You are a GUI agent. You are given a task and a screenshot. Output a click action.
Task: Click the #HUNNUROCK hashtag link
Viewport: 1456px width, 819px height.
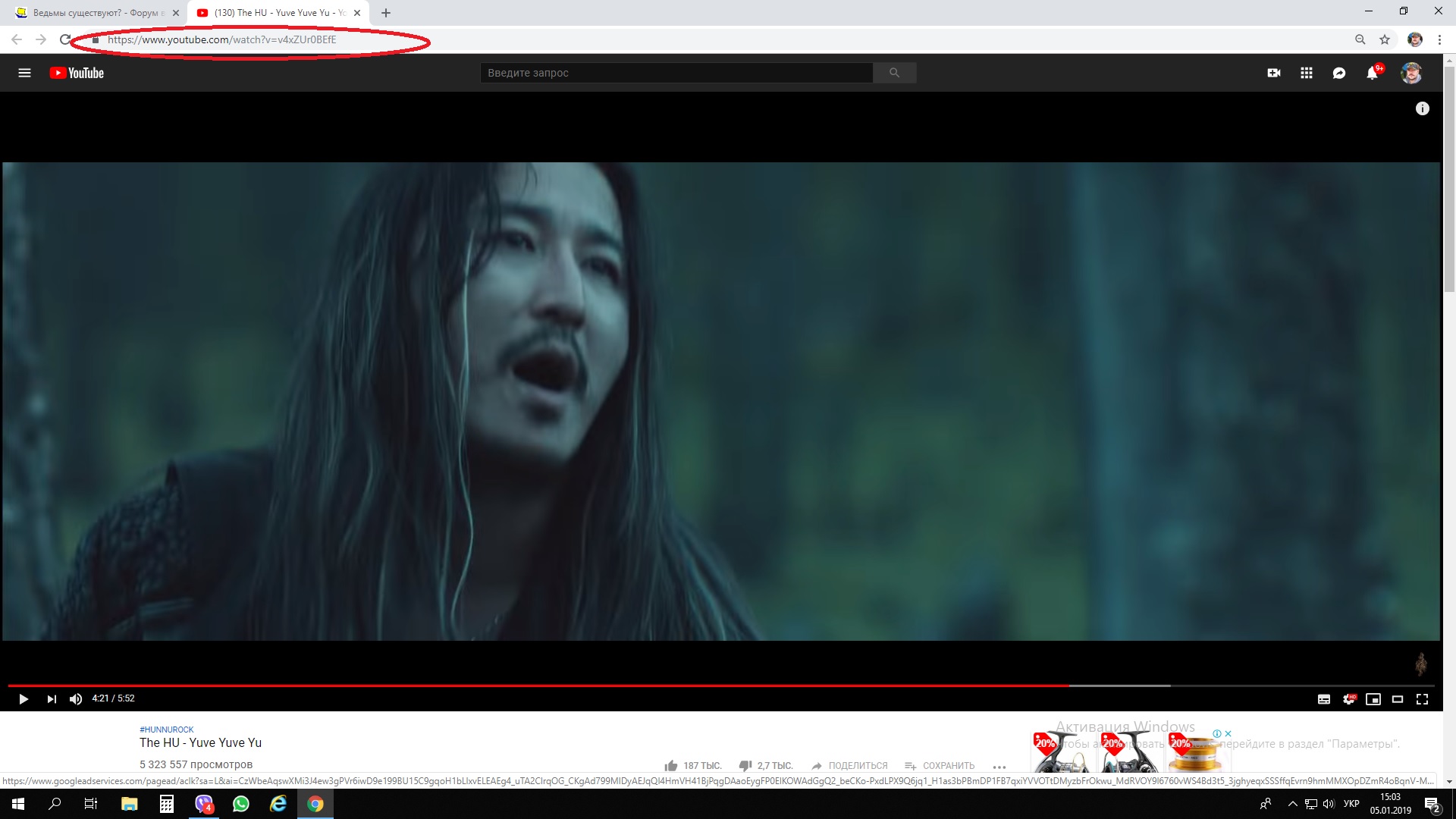pos(167,730)
